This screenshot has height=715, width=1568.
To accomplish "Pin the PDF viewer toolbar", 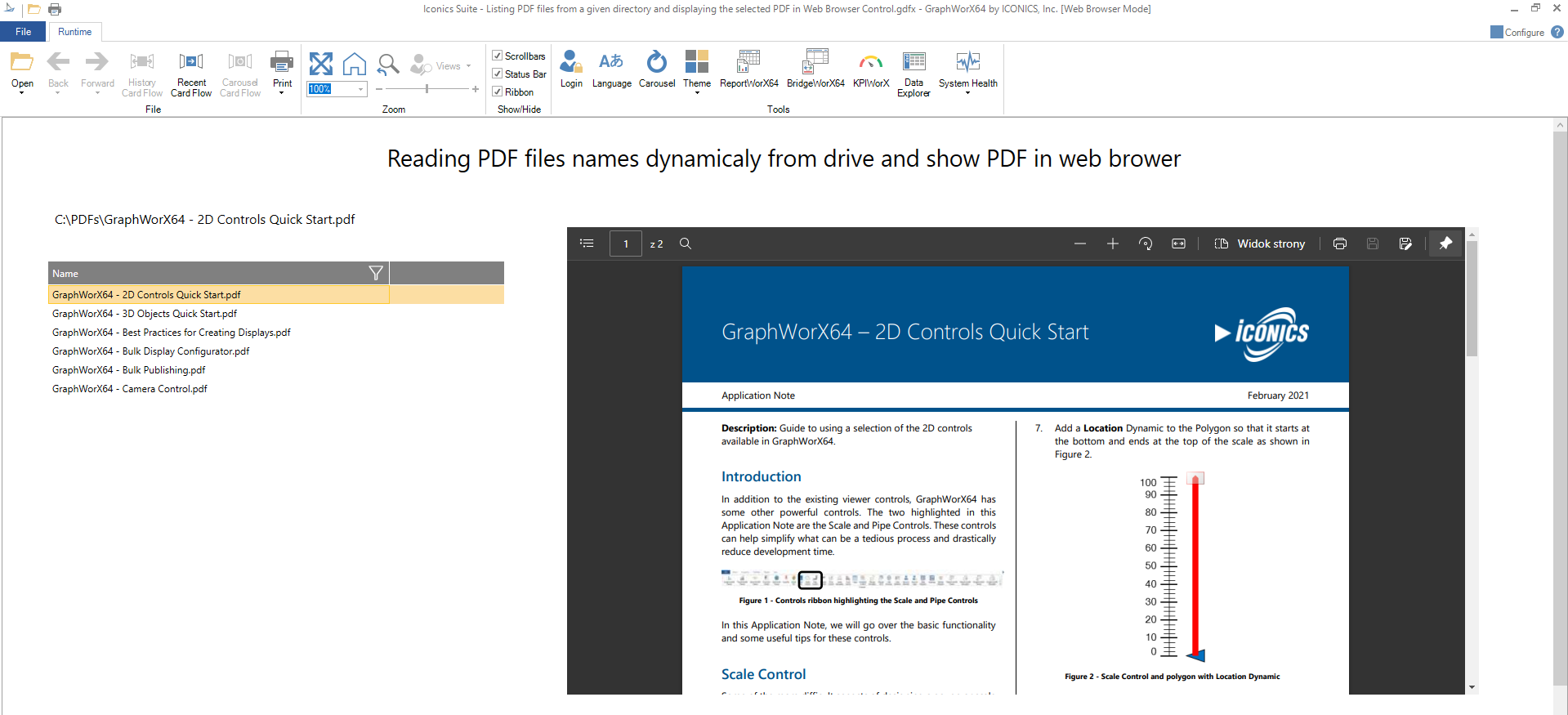I will (x=1445, y=244).
